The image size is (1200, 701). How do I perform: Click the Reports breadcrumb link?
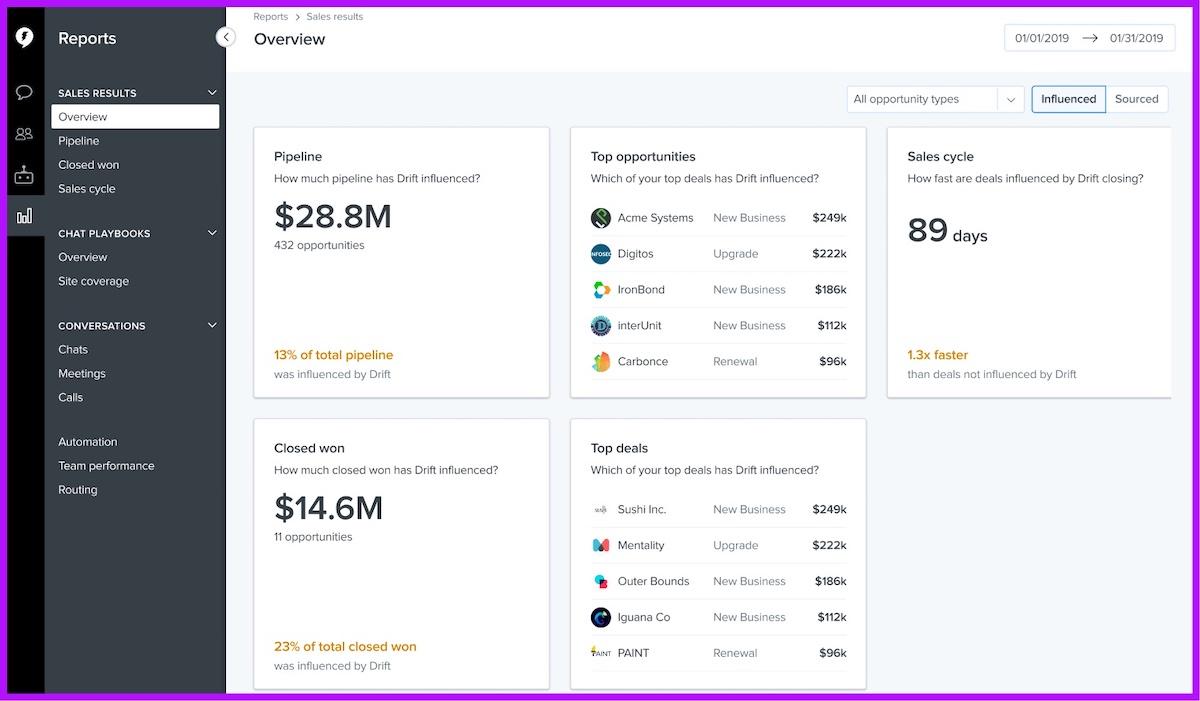(x=270, y=17)
